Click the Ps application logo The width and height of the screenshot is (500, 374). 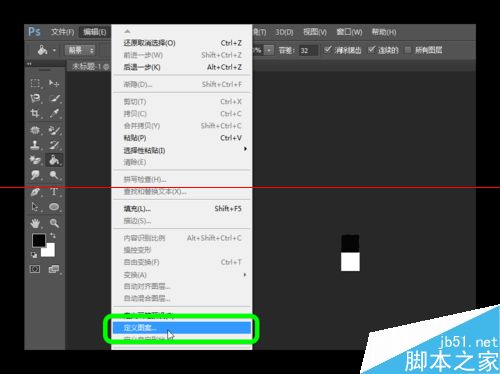click(x=34, y=32)
